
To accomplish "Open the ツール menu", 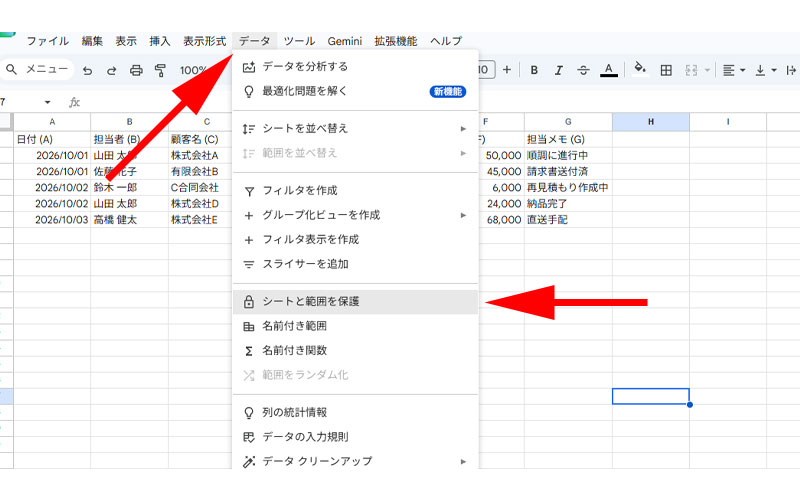I will coord(299,41).
